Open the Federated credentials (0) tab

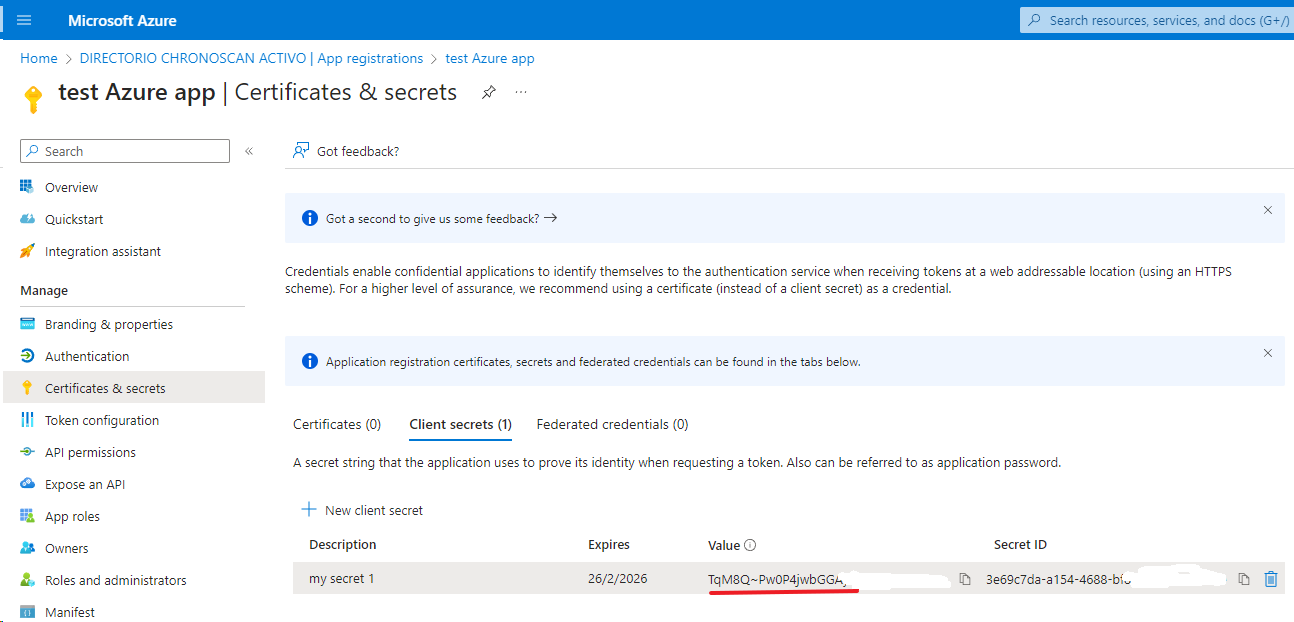[x=612, y=424]
